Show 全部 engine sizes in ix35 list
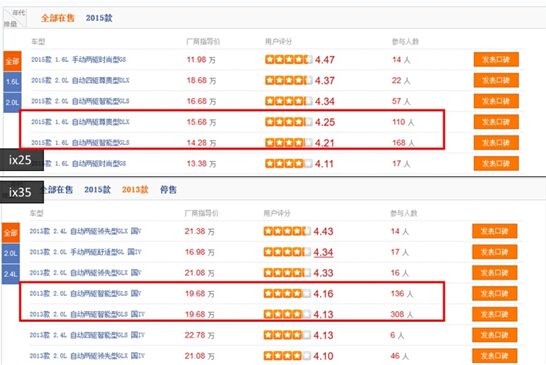Image resolution: width=546 pixels, height=365 pixels. (x=11, y=233)
